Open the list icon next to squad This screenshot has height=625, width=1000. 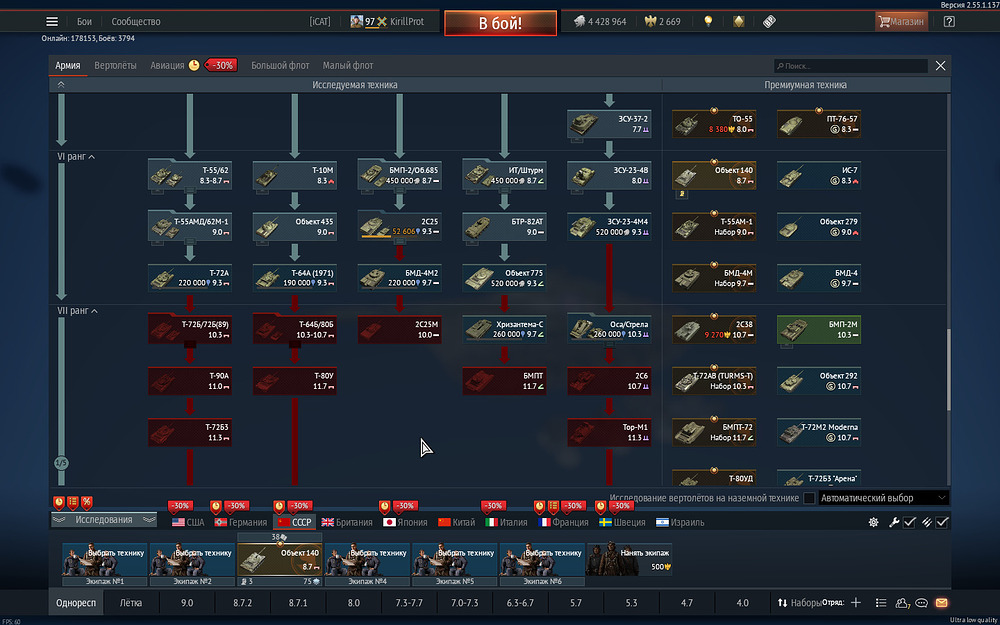881,603
